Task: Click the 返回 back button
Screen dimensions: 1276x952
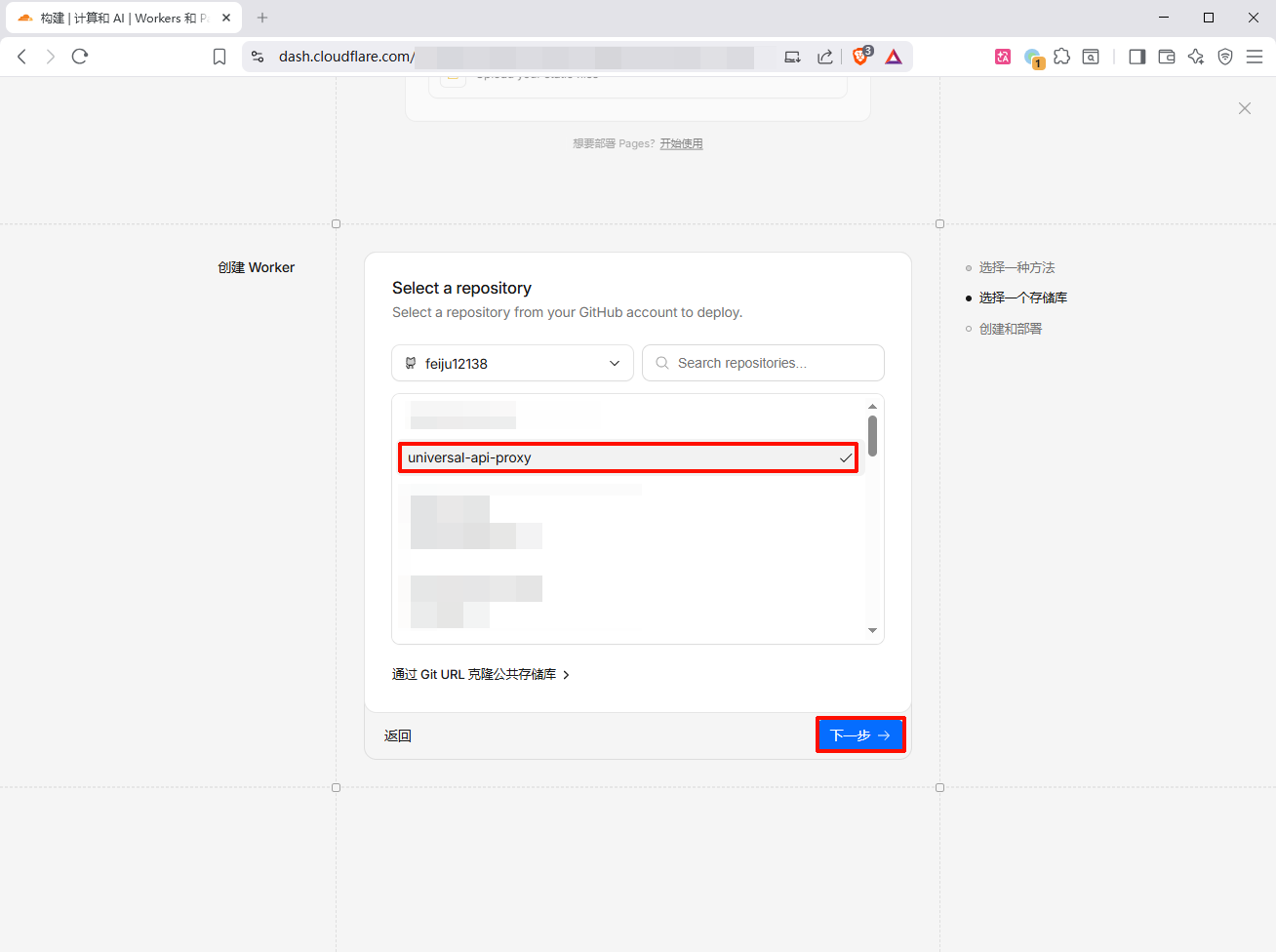Action: pos(398,735)
